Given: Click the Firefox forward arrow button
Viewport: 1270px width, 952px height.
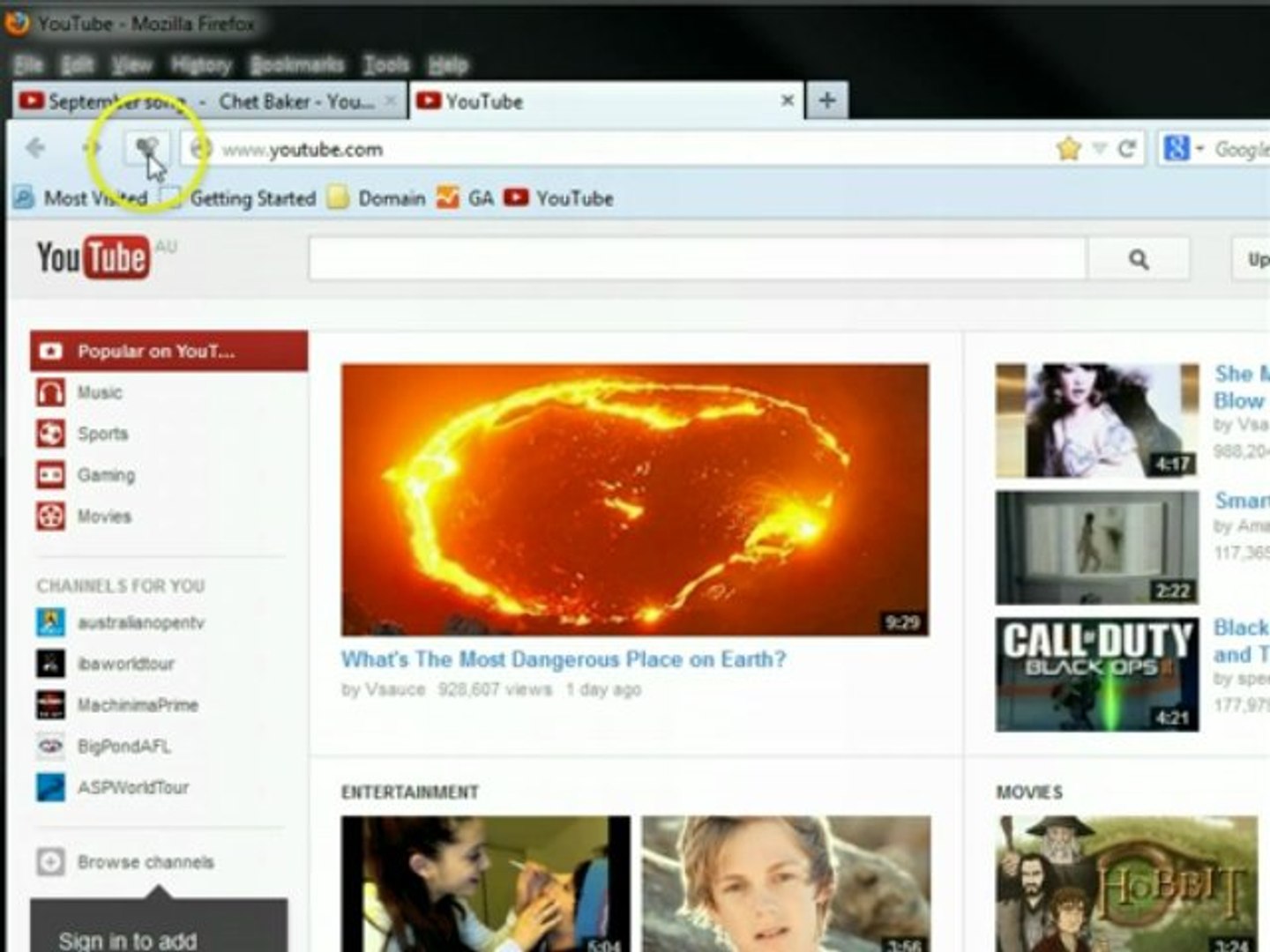Looking at the screenshot, I should 92,148.
